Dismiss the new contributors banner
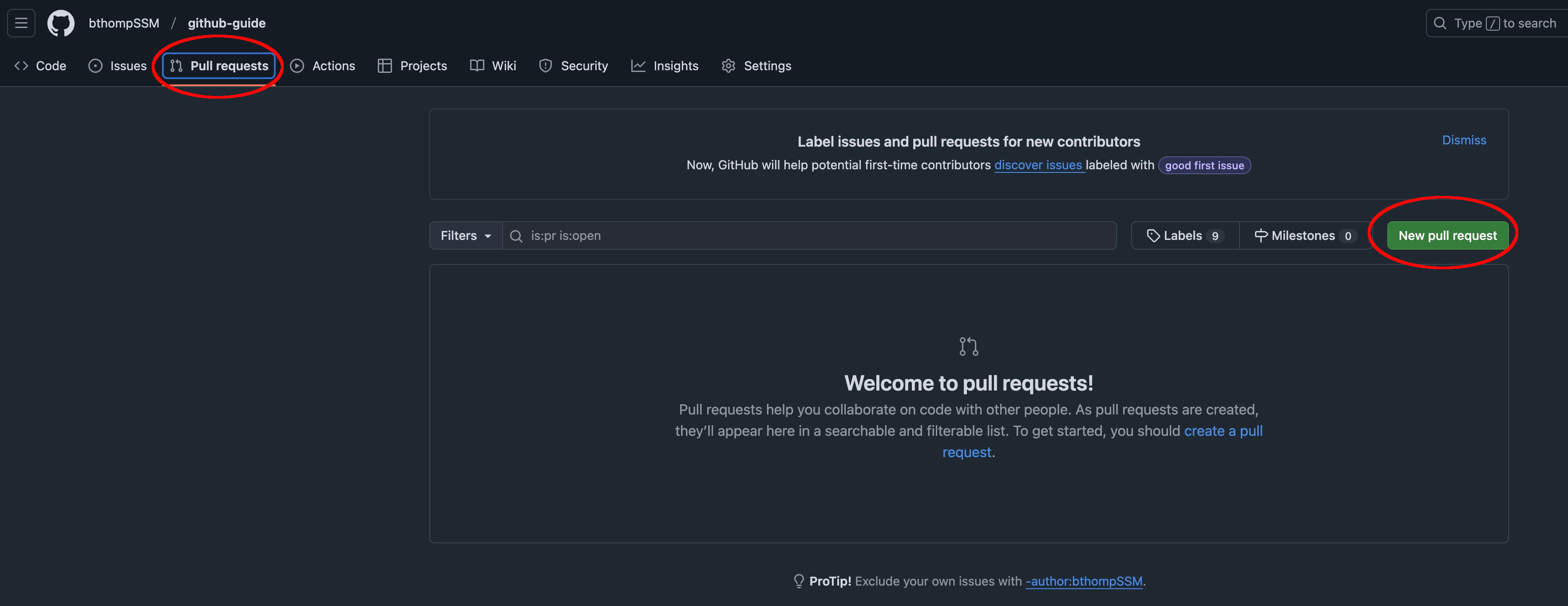 [x=1464, y=140]
